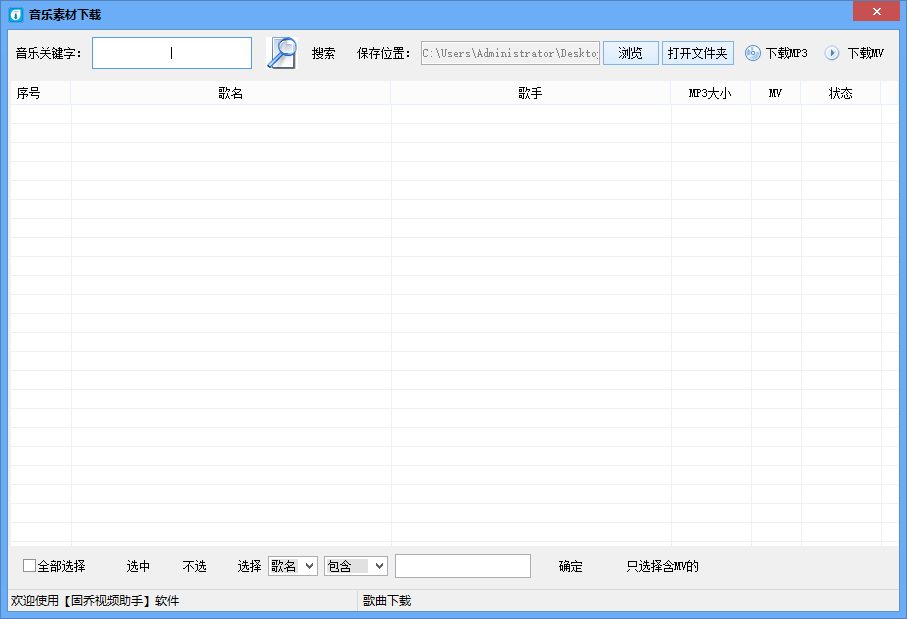The image size is (907, 619).
Task: Click the 歌手 column header
Action: pos(531,92)
